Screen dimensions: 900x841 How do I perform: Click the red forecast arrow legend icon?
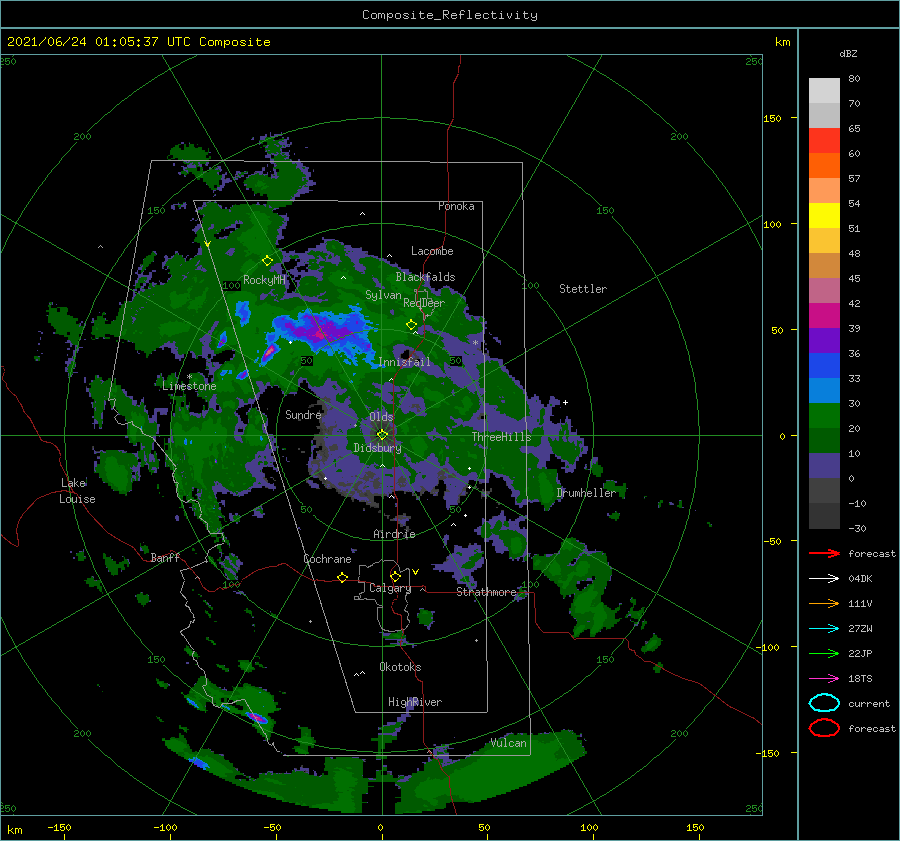[x=824, y=553]
